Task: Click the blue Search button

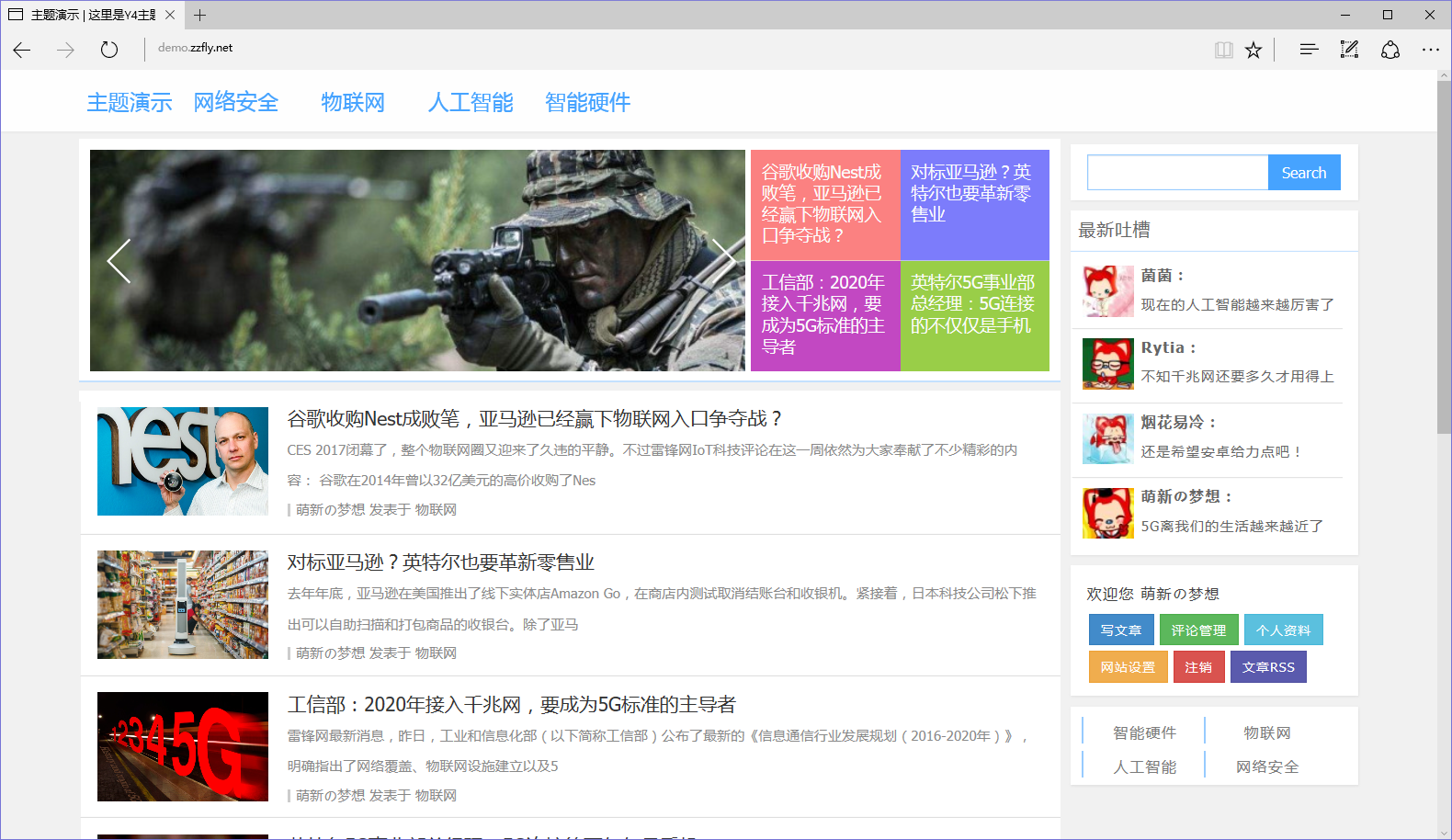Action: point(1304,173)
